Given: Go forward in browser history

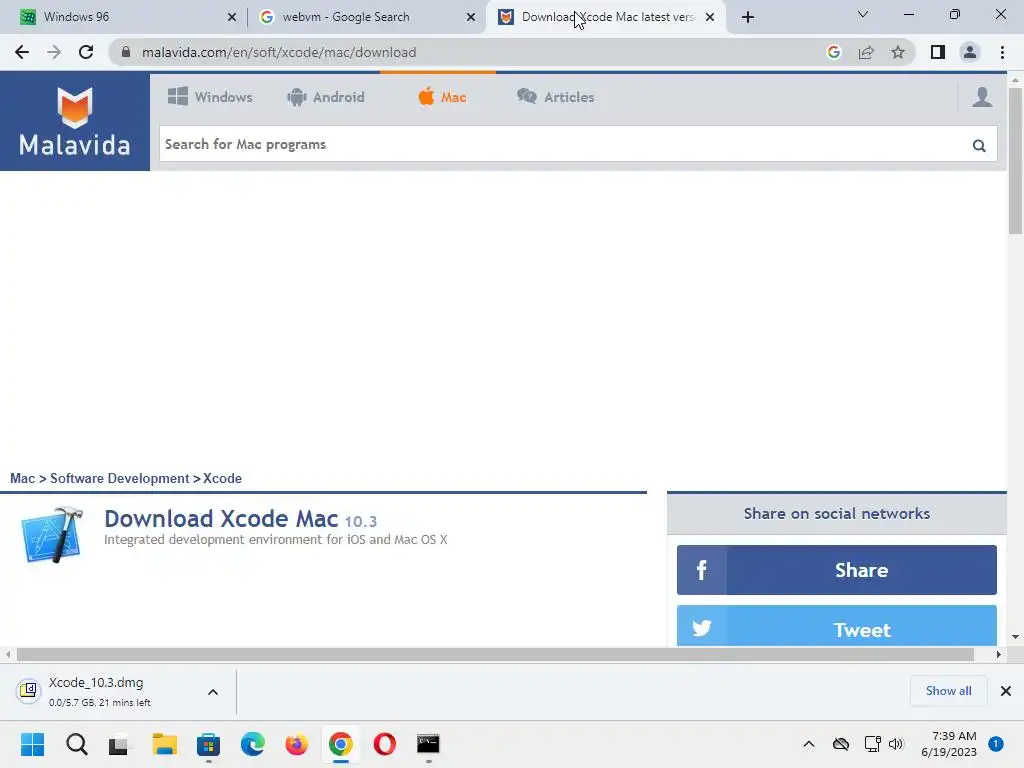Looking at the screenshot, I should (54, 52).
